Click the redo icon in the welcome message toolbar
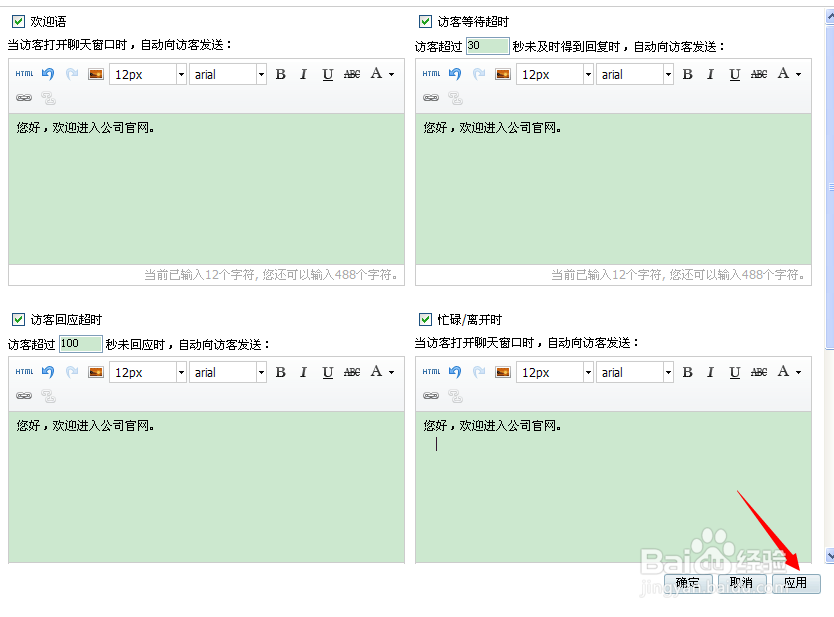This screenshot has width=834, height=617. [70, 73]
